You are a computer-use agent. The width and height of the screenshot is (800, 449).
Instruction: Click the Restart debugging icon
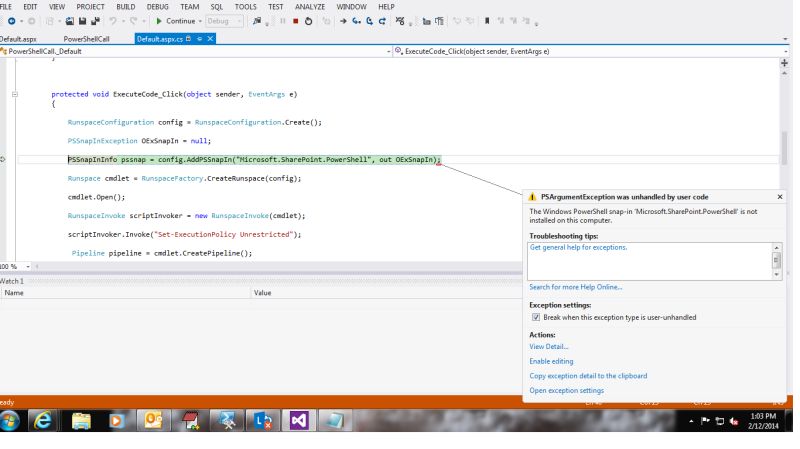(308, 21)
